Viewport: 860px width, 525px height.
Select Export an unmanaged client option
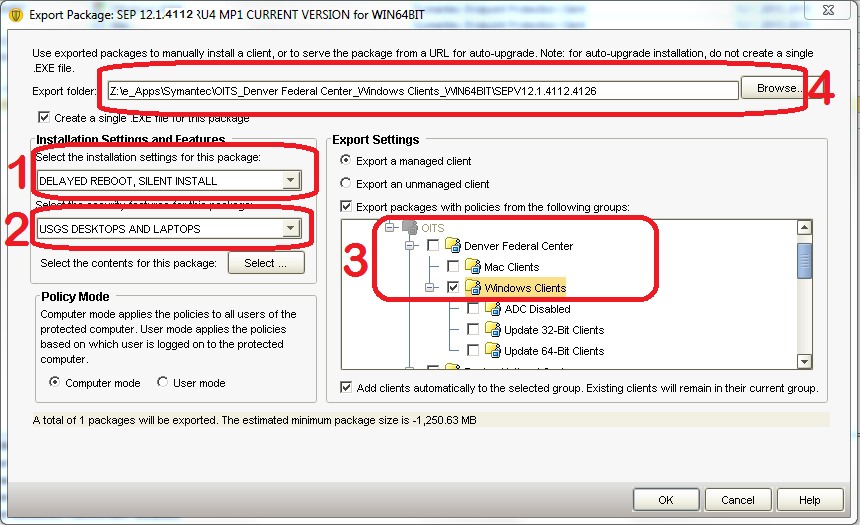[x=346, y=183]
